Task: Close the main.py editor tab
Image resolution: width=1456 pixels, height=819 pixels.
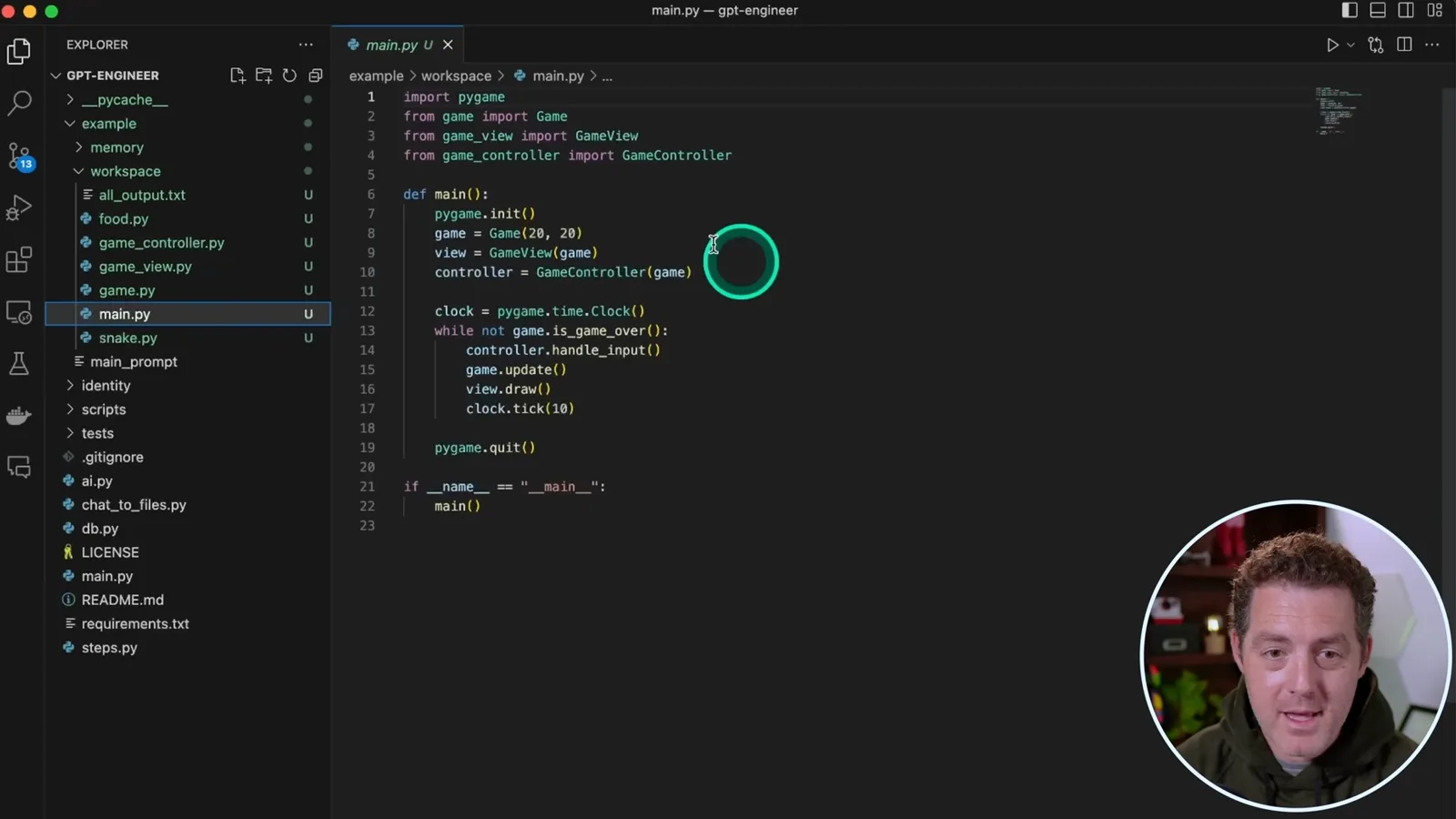Action: tap(448, 45)
